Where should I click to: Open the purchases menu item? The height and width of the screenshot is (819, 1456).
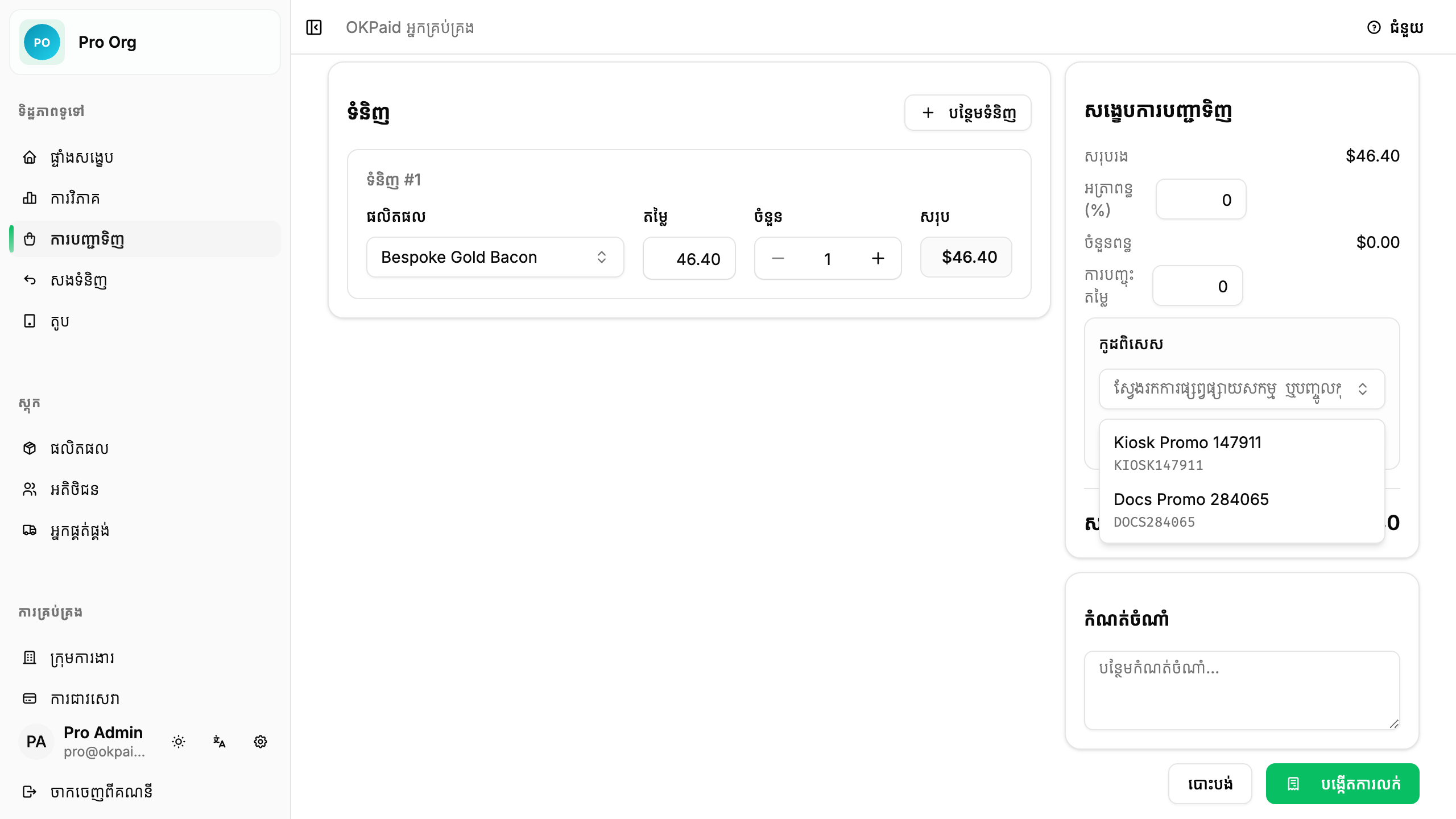point(145,239)
